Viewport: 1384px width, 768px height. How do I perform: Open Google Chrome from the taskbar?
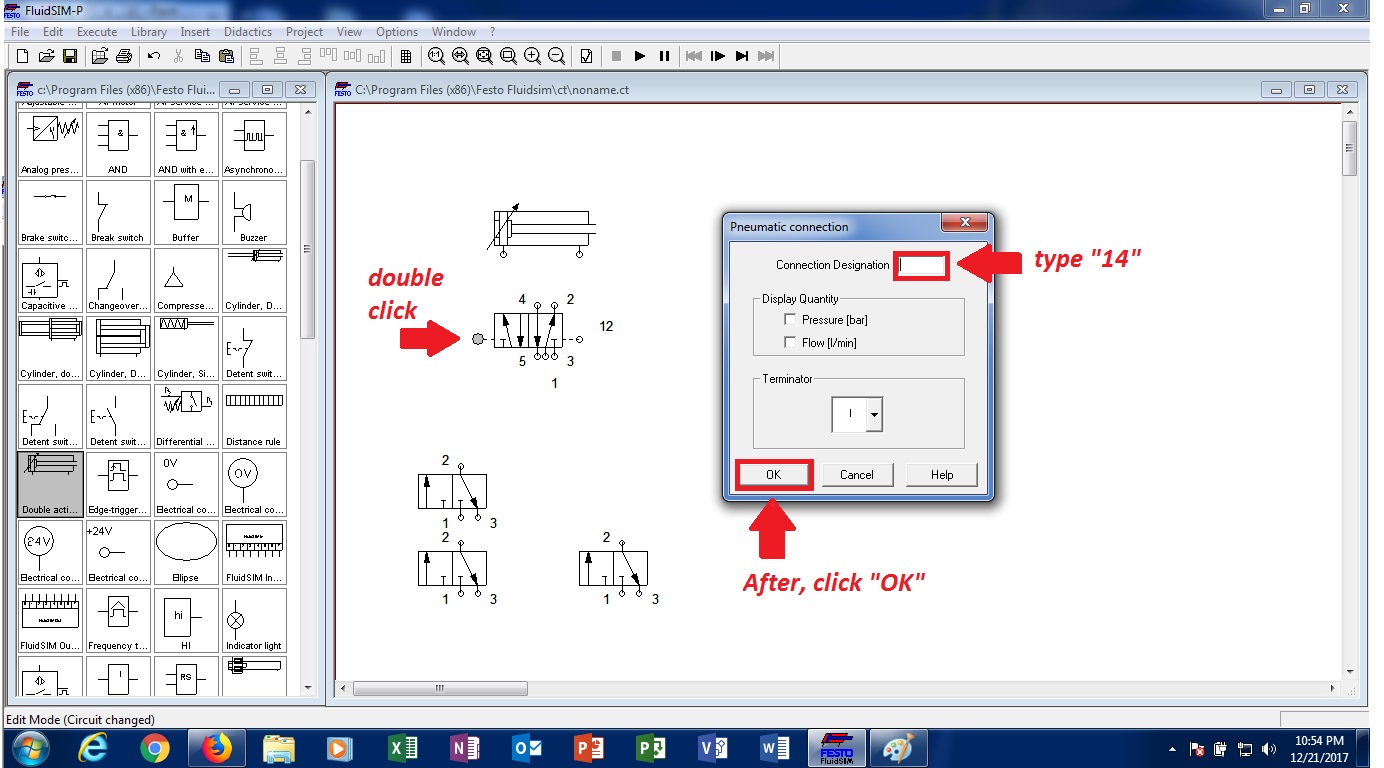(155, 748)
